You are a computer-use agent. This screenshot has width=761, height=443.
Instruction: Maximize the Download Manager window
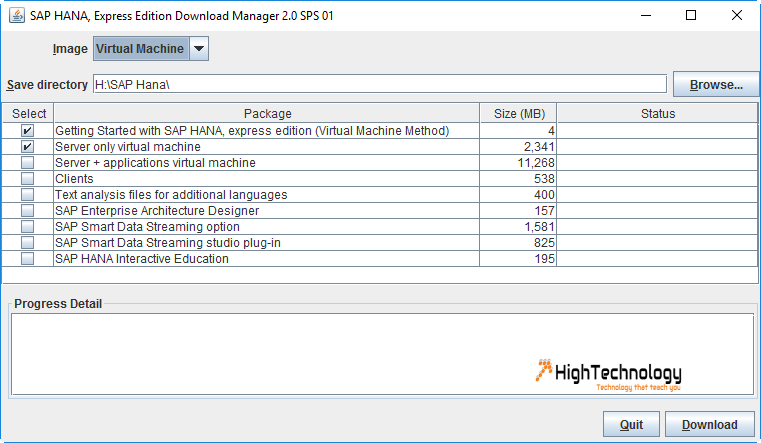pyautogui.click(x=691, y=16)
